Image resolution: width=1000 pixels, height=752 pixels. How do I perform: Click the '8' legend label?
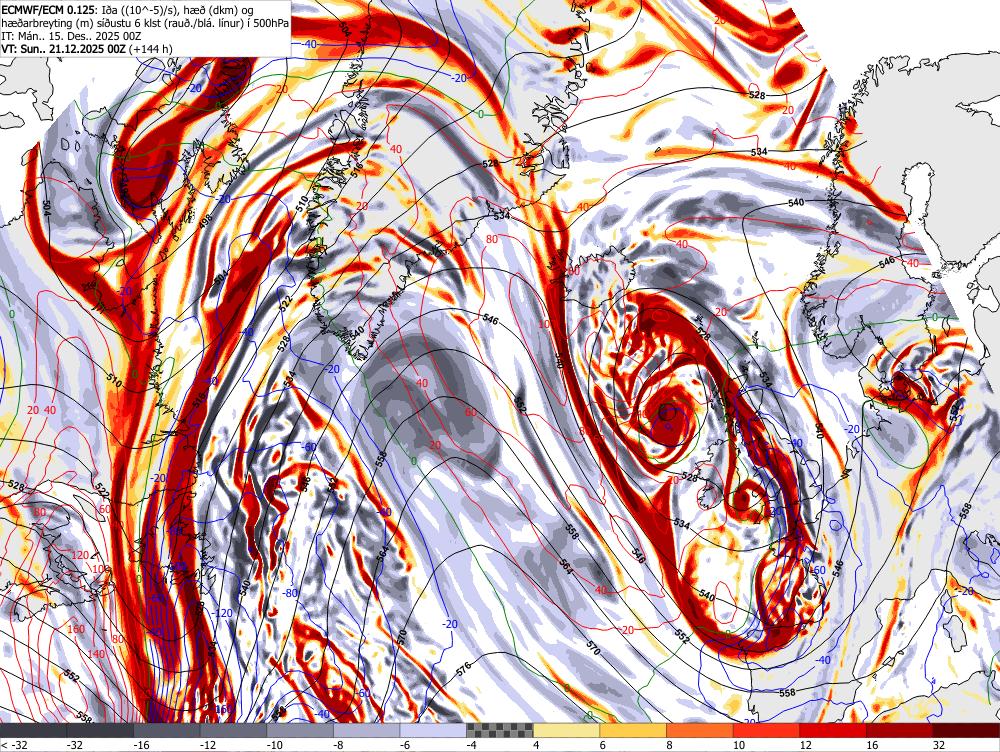click(670, 745)
